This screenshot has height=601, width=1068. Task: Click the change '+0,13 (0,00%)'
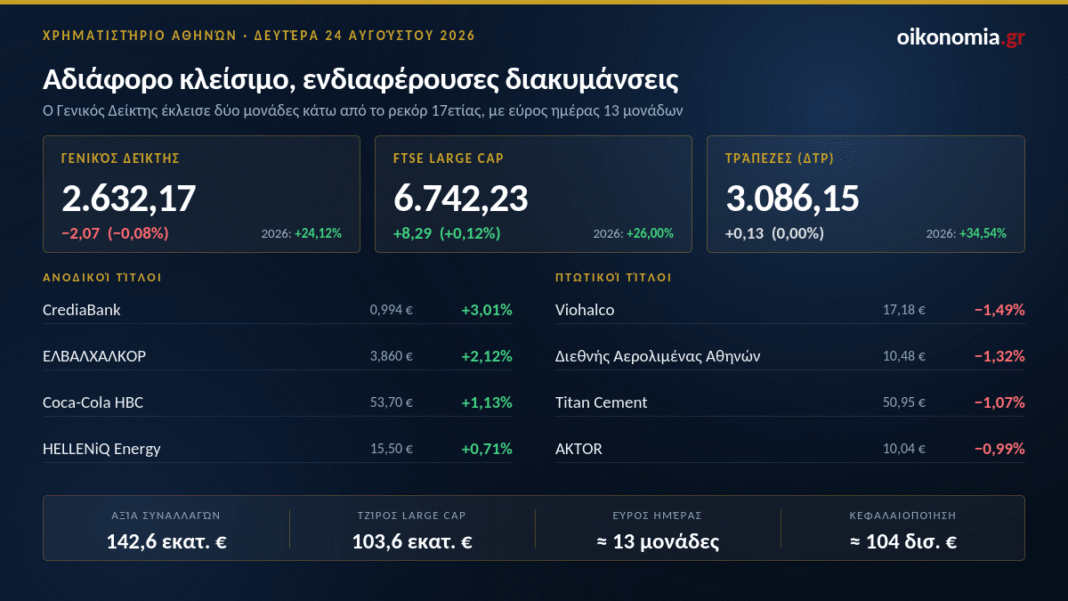pyautogui.click(x=774, y=233)
